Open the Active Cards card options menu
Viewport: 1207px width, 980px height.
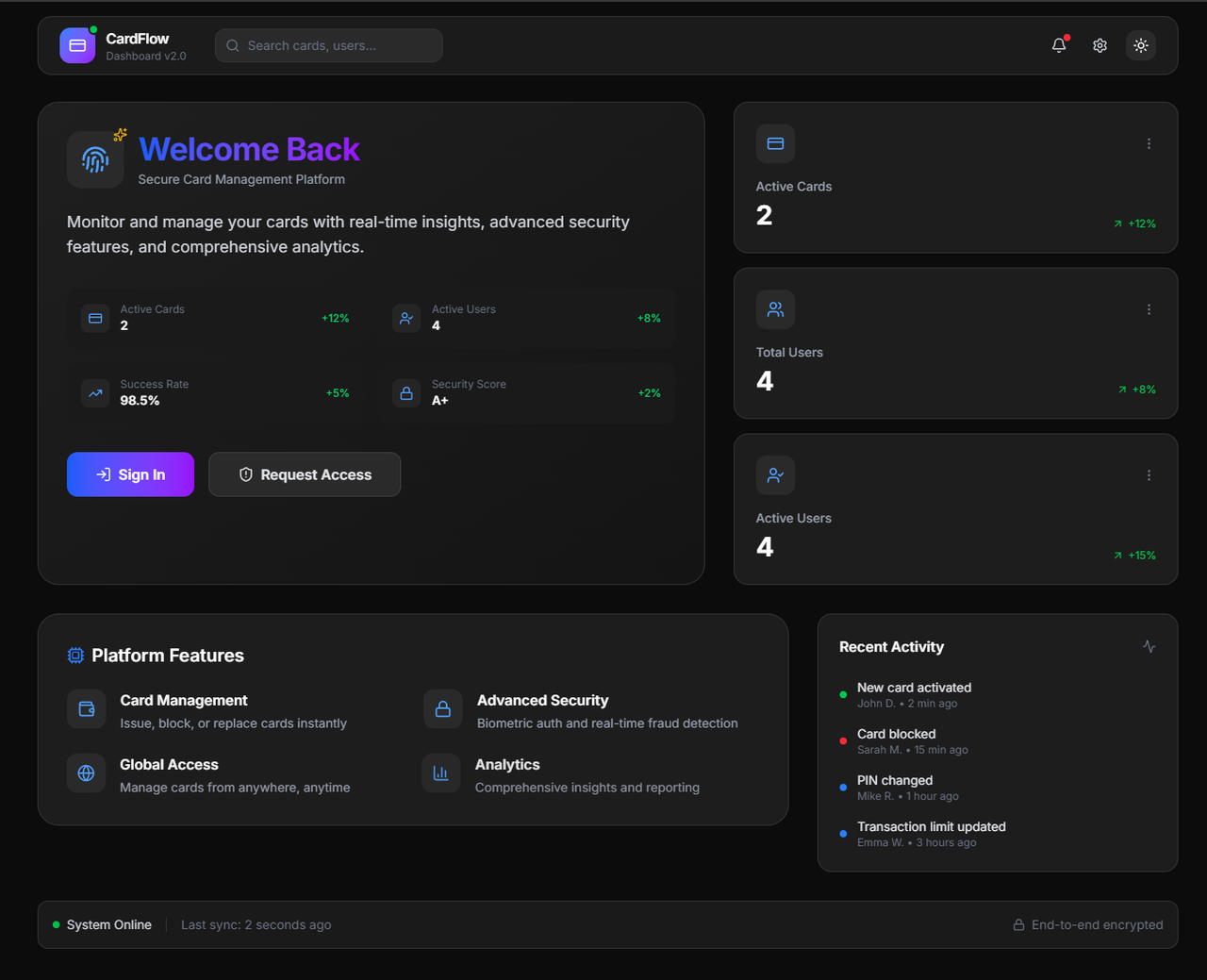pos(1149,143)
